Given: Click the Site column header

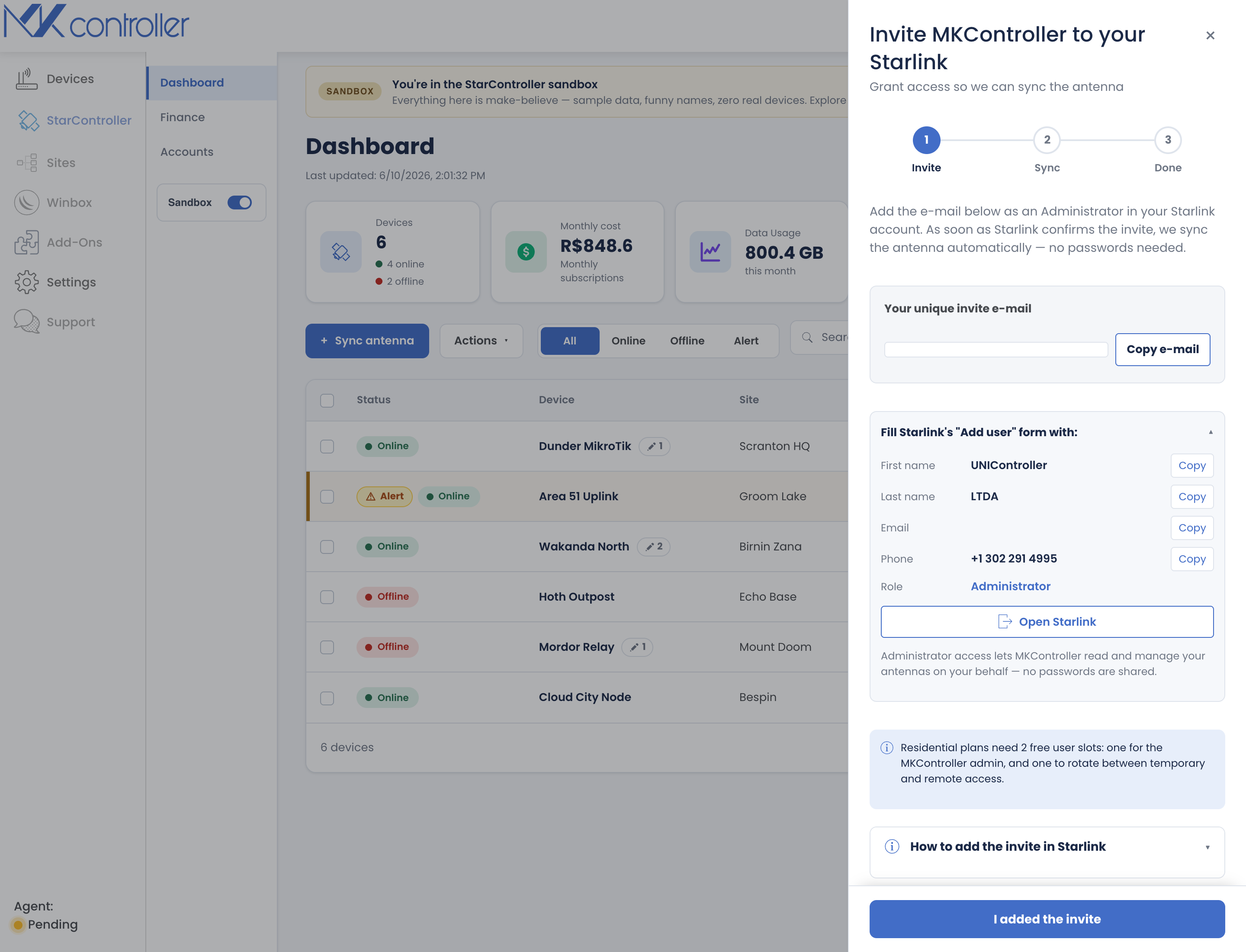Looking at the screenshot, I should (x=748, y=399).
